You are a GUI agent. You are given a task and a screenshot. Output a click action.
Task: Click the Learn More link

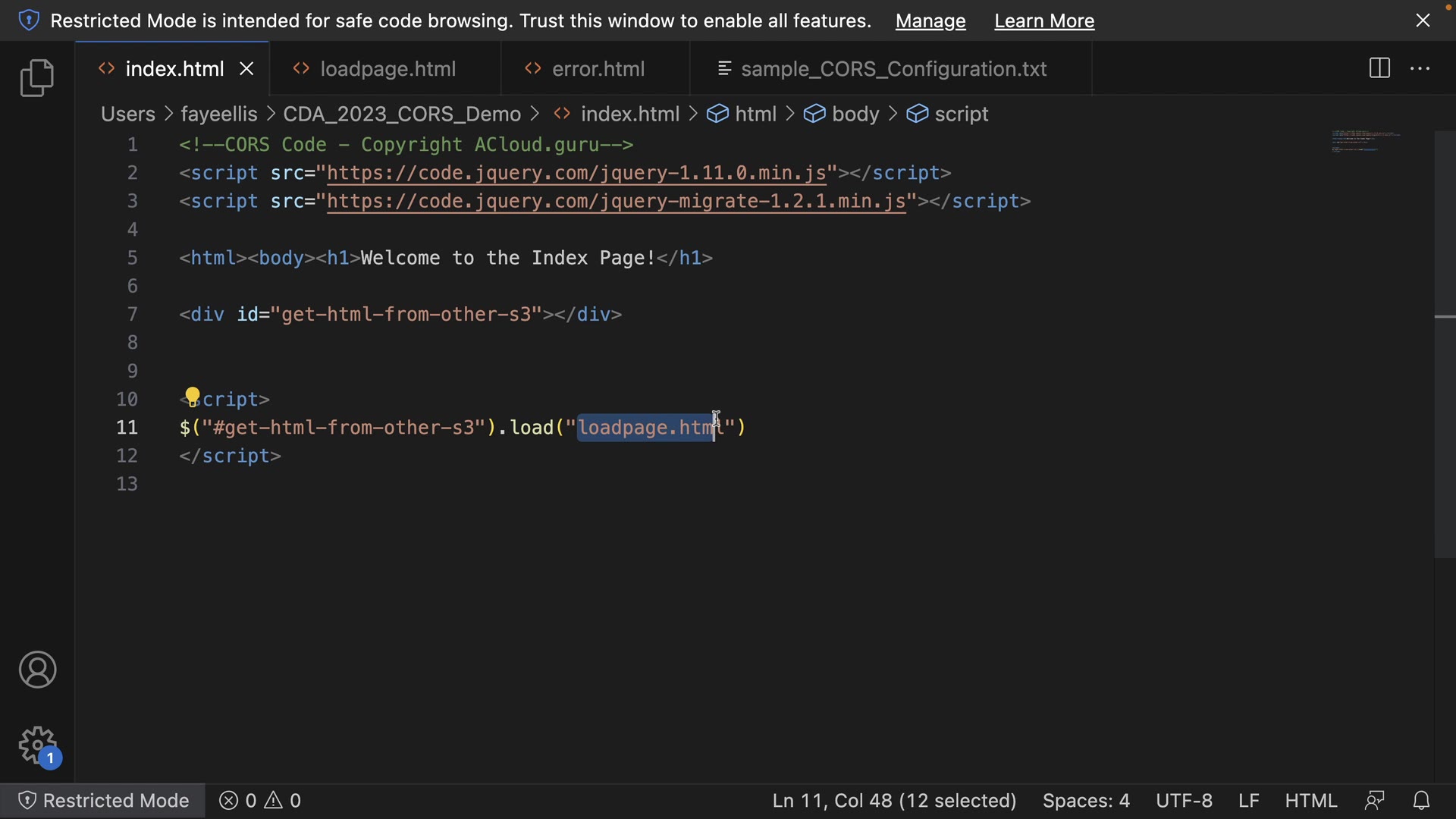point(1044,21)
